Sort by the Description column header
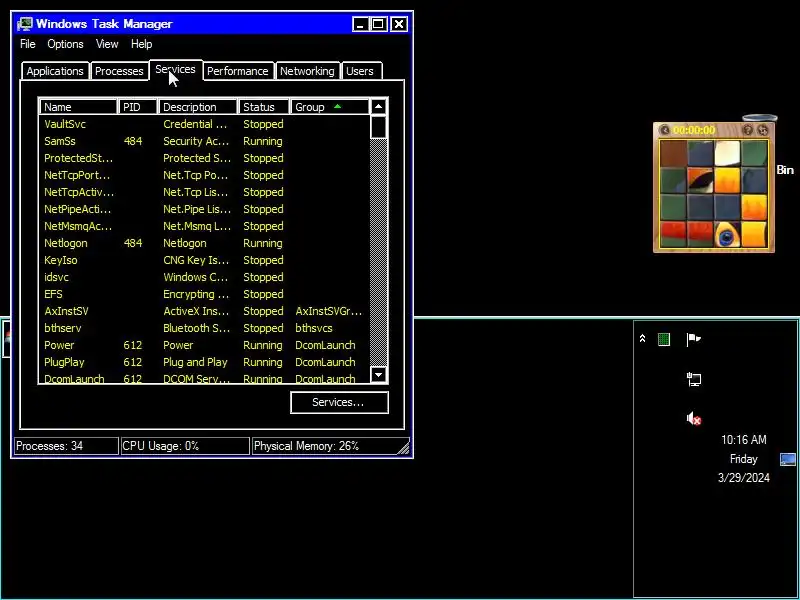800x600 pixels. click(x=198, y=107)
